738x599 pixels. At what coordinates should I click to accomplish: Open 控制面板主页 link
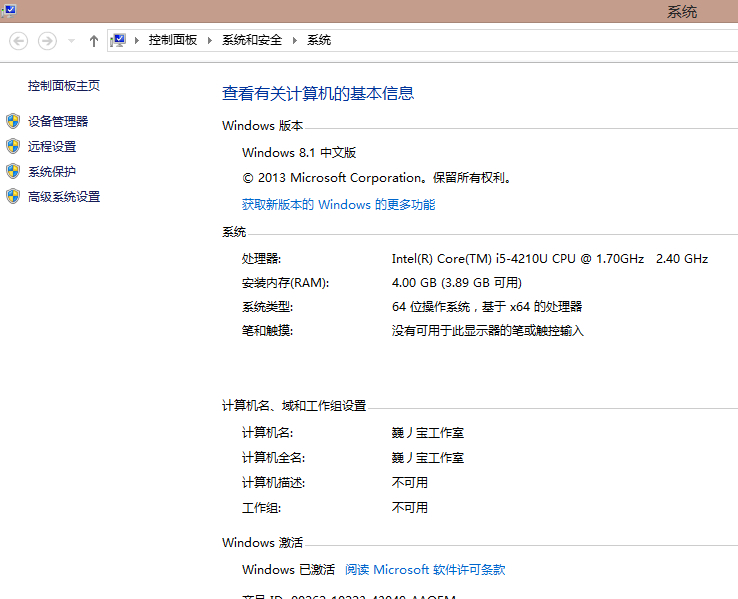click(x=64, y=86)
